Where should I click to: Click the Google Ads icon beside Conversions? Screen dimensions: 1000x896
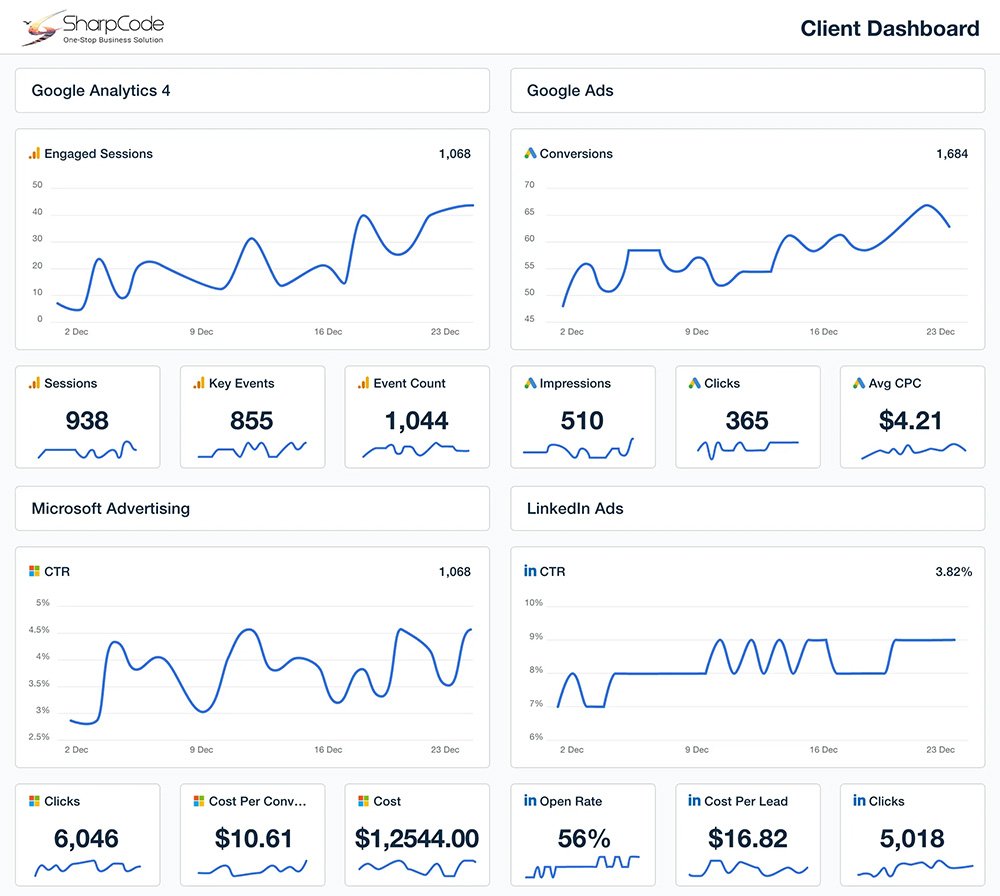click(x=530, y=154)
